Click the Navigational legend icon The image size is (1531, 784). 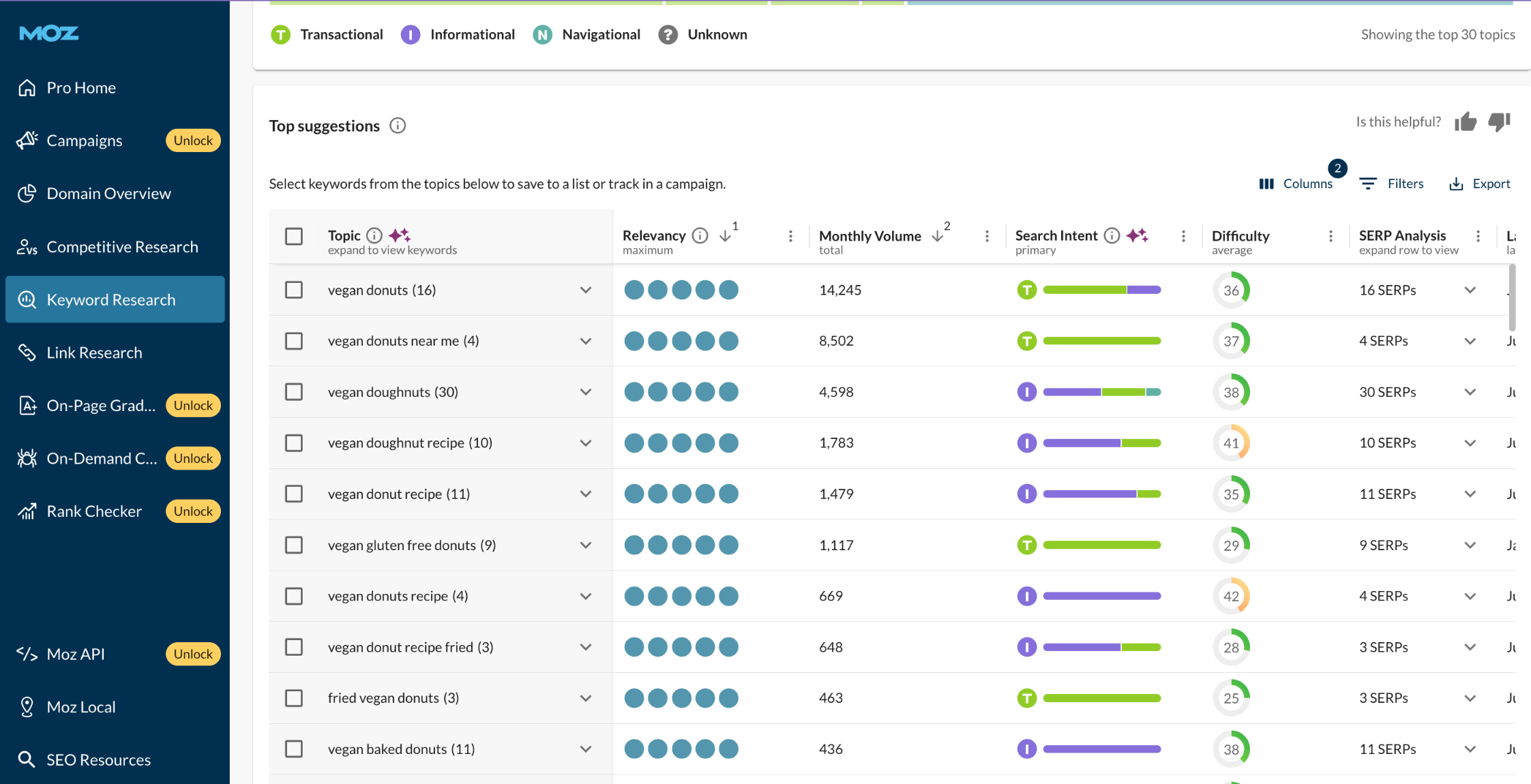pos(542,34)
